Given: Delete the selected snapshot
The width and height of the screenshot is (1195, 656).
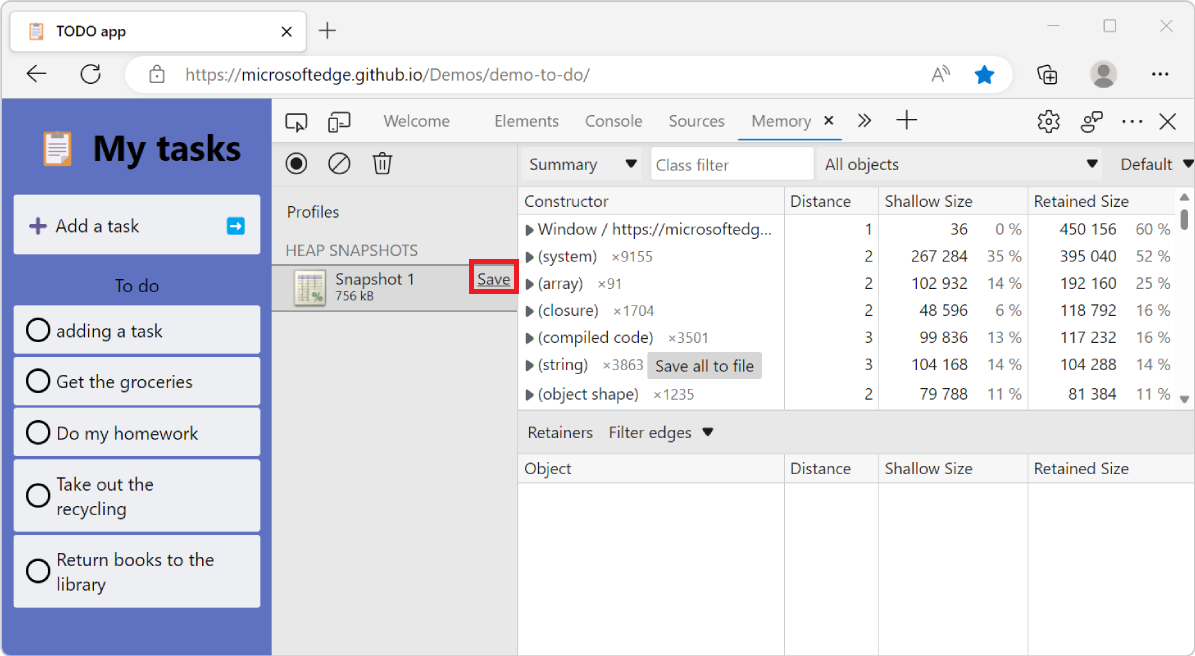Looking at the screenshot, I should click(382, 163).
